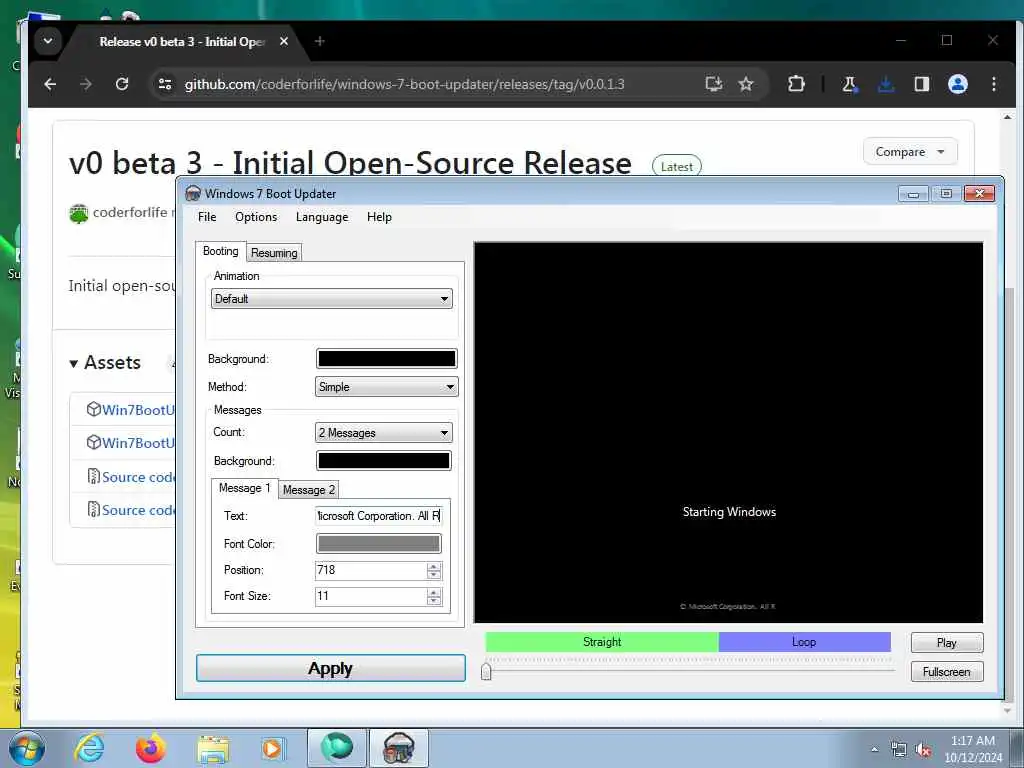Click the Font Size value field
The height and width of the screenshot is (768, 1024).
[371, 596]
